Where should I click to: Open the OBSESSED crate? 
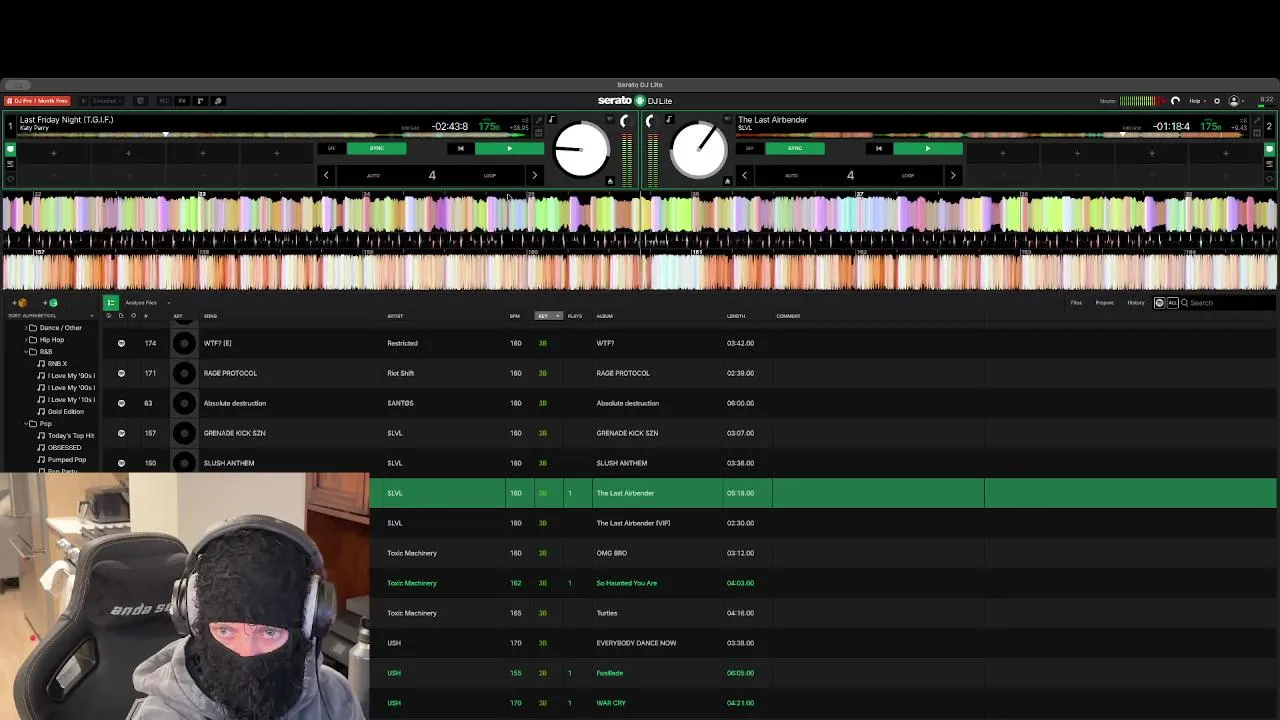64,448
